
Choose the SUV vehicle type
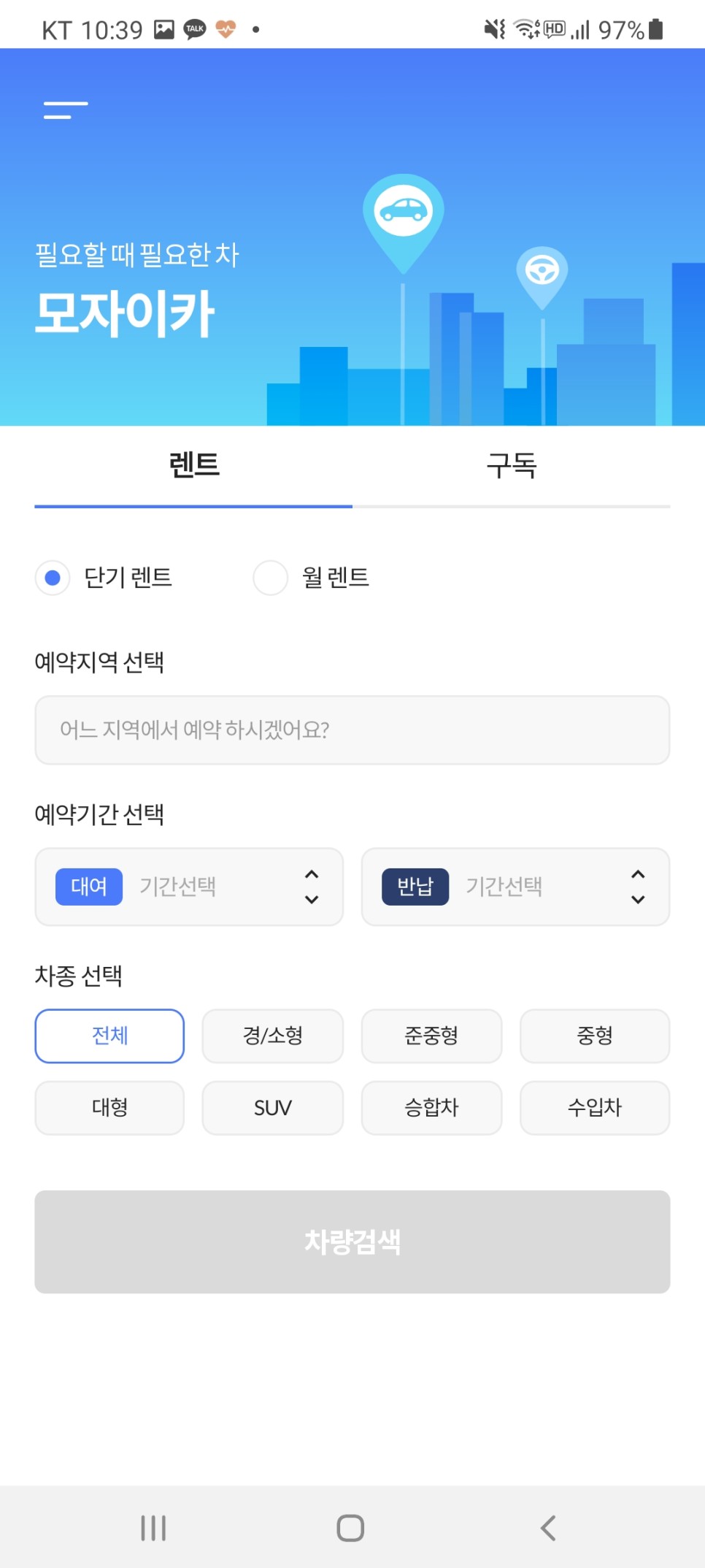(x=272, y=1108)
